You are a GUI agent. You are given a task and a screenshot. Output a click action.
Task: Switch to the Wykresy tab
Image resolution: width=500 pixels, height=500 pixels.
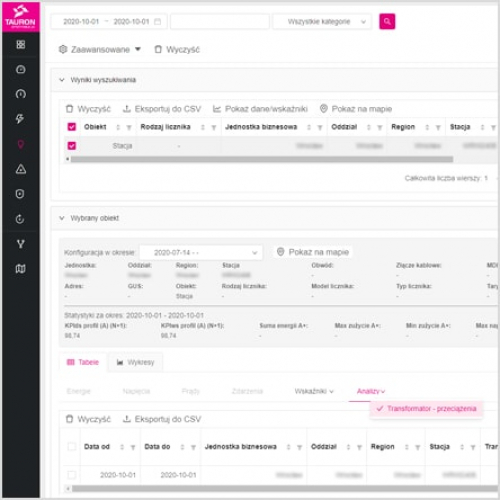[x=135, y=362]
